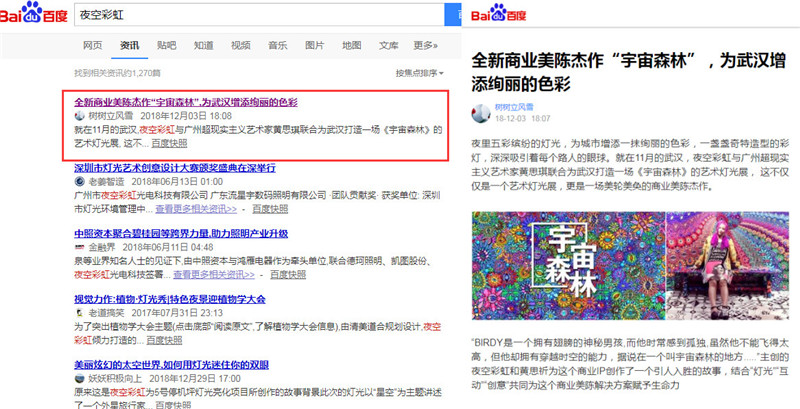Open 百度快照 for the 宇宙森林 result
The width and height of the screenshot is (800, 409).
pyautogui.click(x=169, y=143)
